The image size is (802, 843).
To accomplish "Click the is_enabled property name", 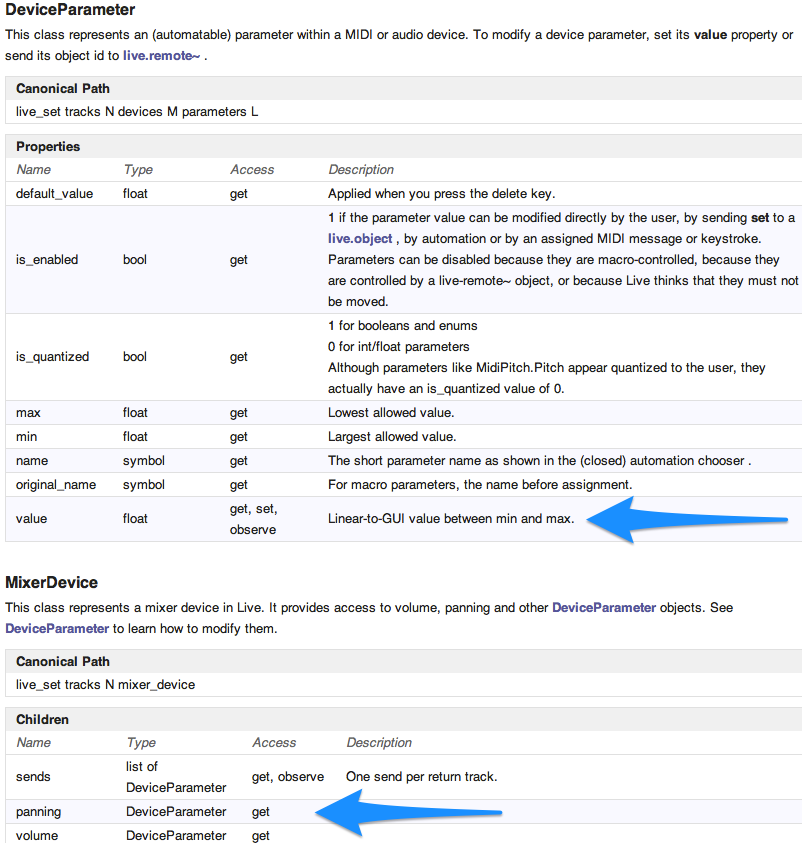I will coord(47,260).
